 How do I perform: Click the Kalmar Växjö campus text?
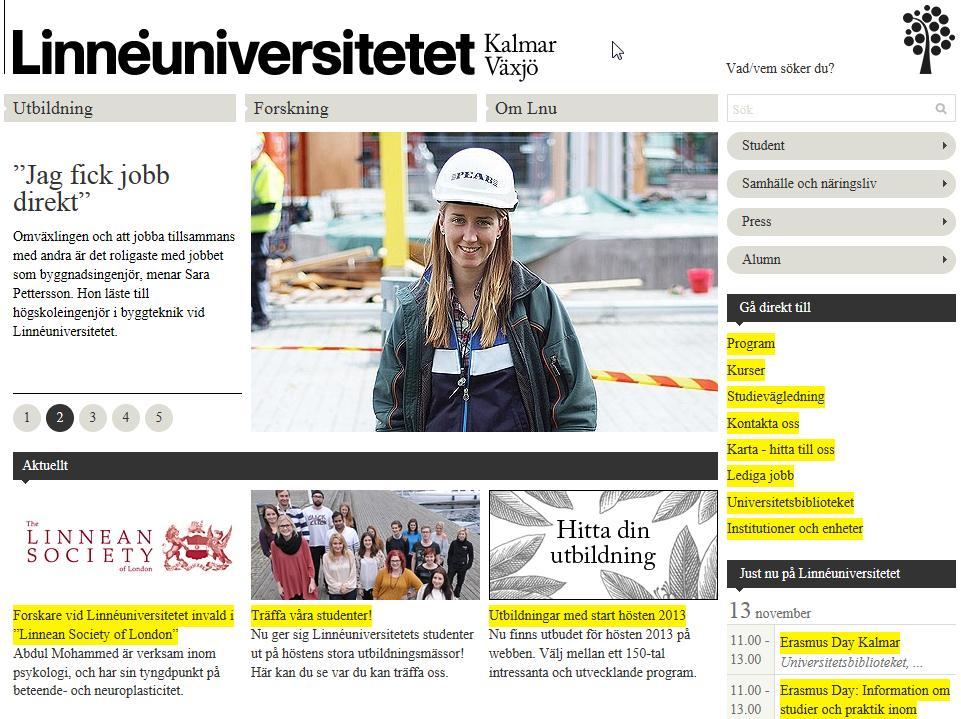coord(520,56)
